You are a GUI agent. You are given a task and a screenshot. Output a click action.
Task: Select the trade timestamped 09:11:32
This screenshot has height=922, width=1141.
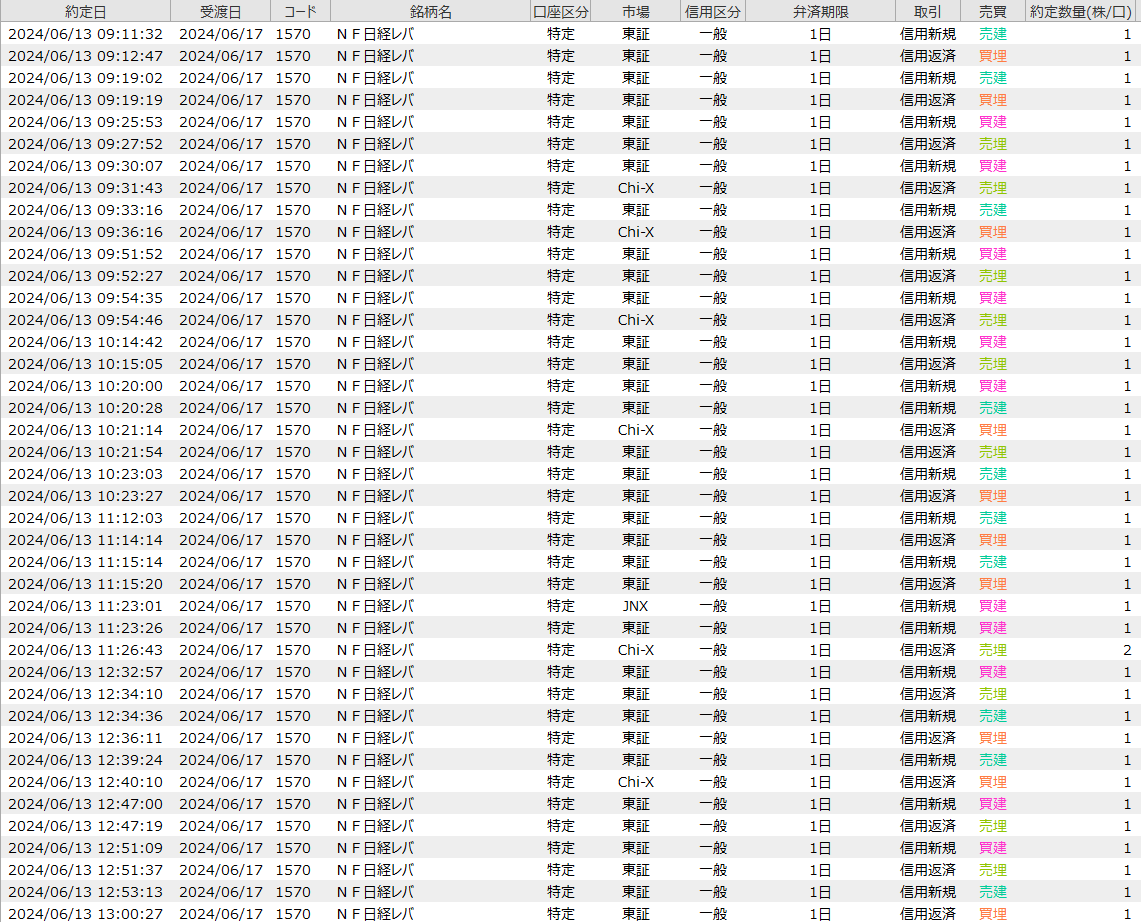pyautogui.click(x=85, y=34)
